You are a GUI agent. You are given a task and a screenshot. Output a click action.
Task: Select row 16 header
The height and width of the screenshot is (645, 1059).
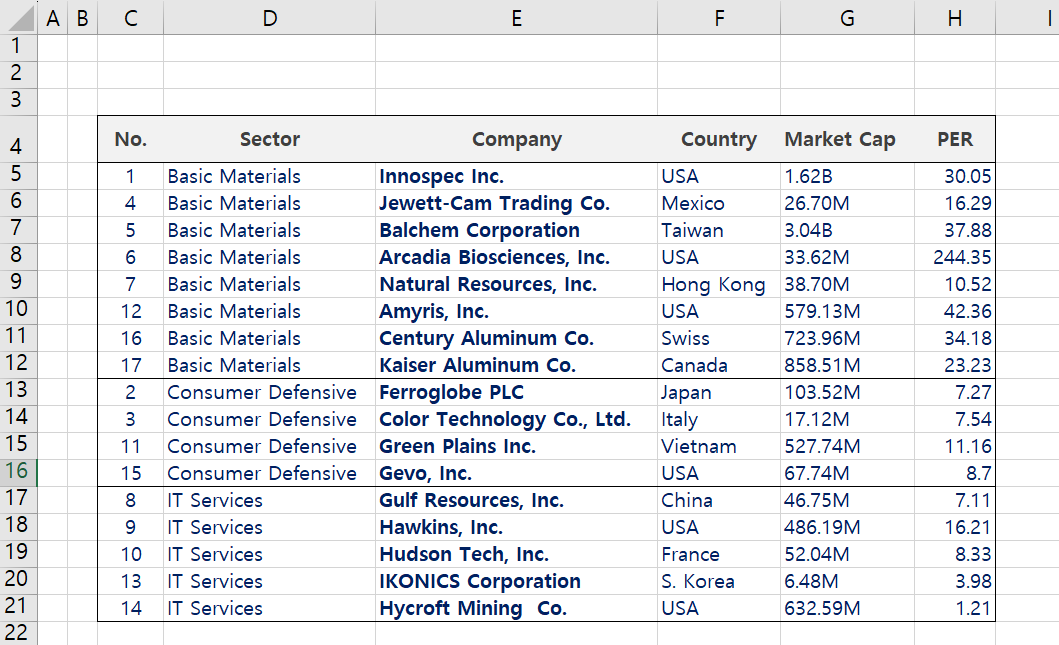(18, 473)
